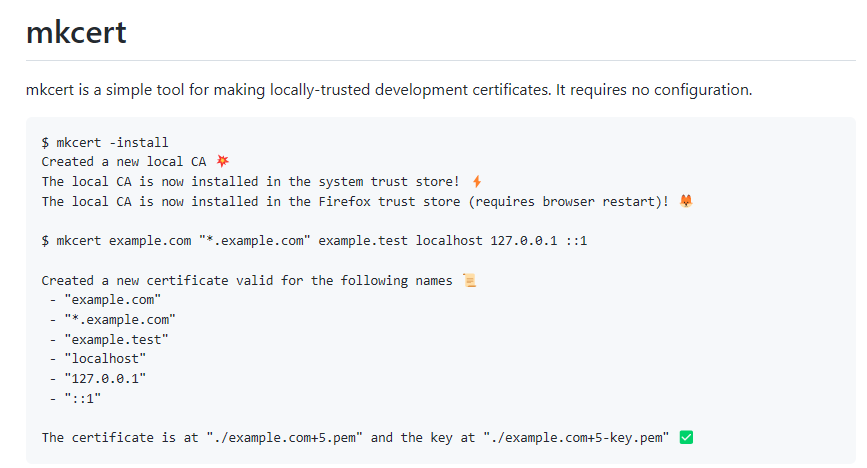Image resolution: width=867 pixels, height=468 pixels.
Task: Click the "$ mkcert -install" command line
Action: pos(105,142)
